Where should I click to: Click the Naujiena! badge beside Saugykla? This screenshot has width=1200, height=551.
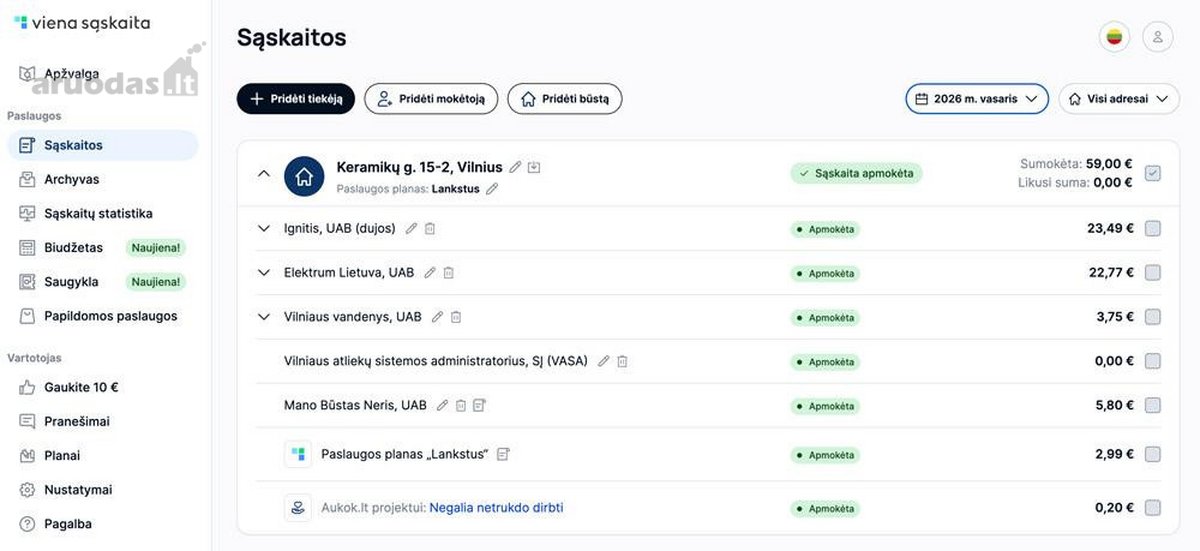coord(156,282)
